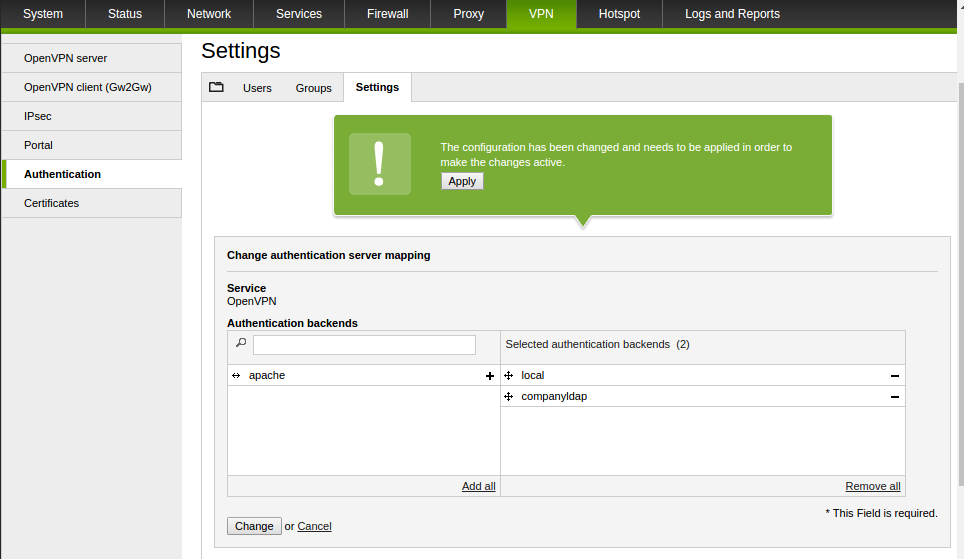Click the page vertical scrollbar
The width and height of the screenshot is (964, 559).
tap(960, 283)
